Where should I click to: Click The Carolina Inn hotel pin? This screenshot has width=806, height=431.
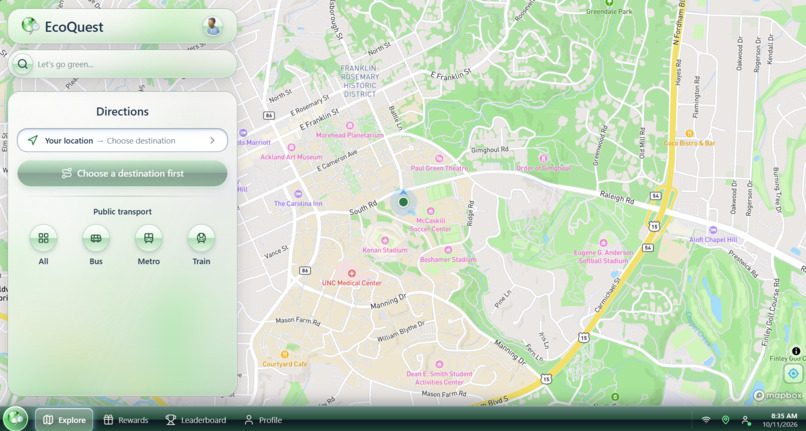click(x=298, y=194)
